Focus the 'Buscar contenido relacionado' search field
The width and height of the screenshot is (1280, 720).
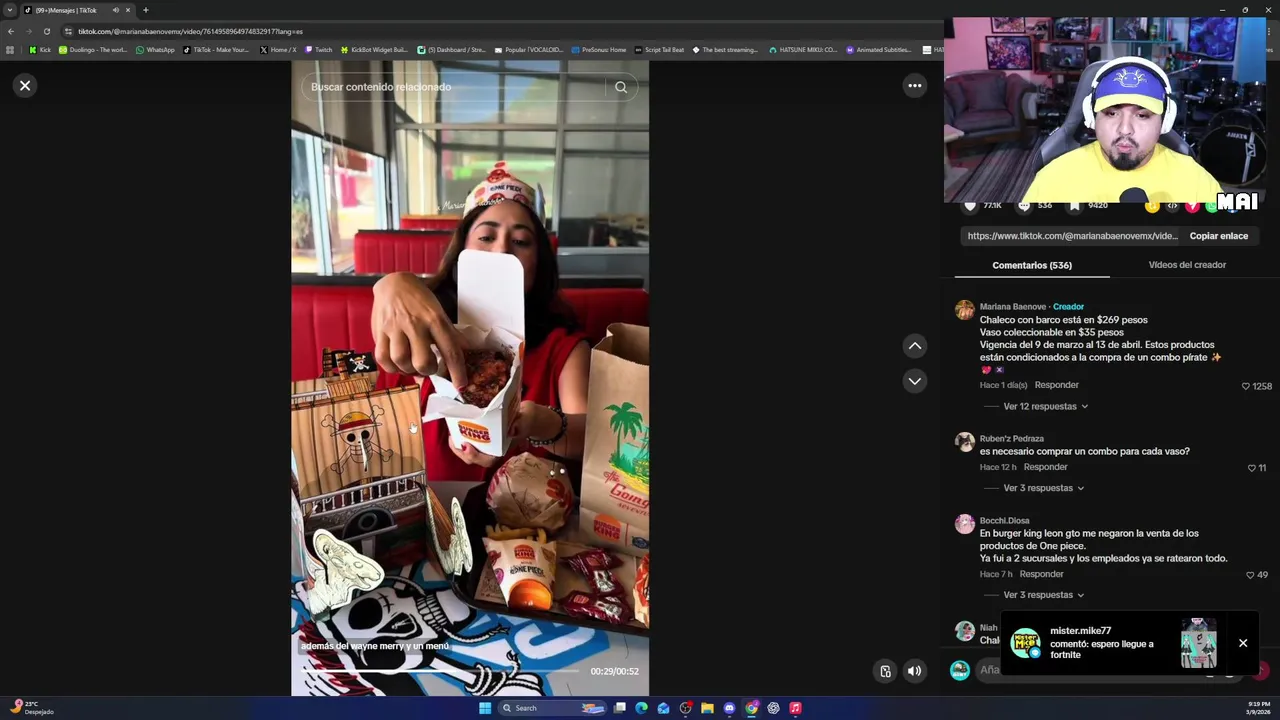[455, 87]
